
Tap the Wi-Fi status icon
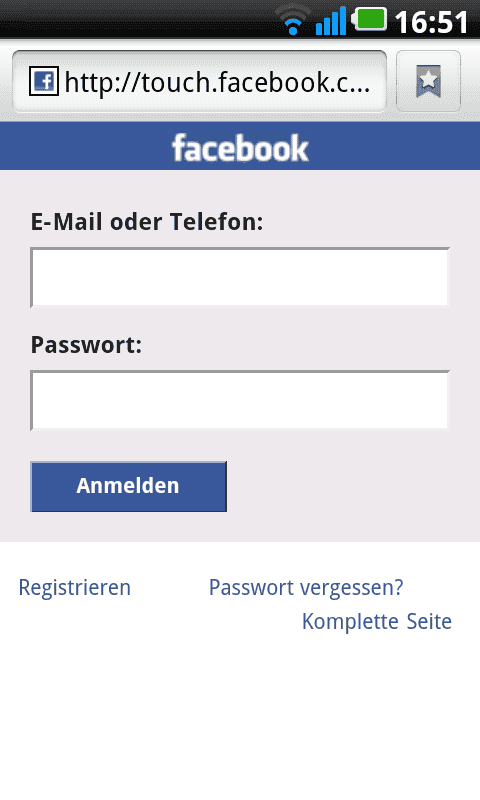293,21
